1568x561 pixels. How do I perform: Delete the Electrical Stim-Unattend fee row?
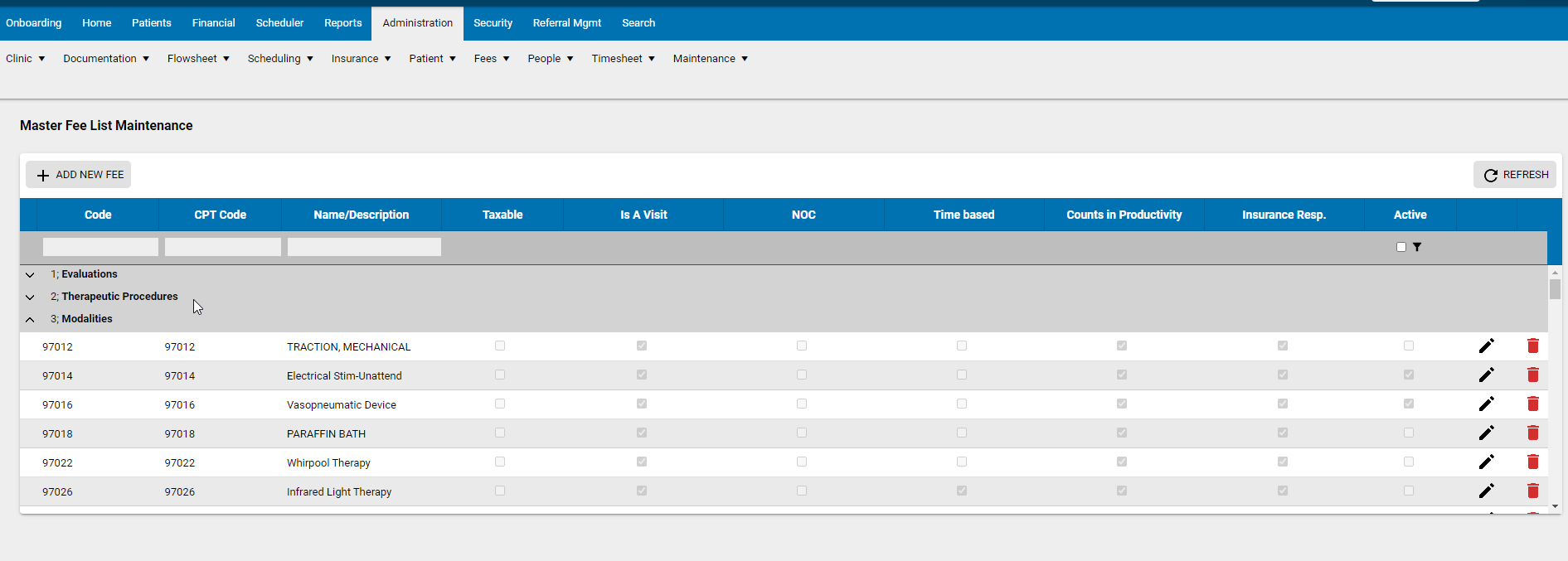(x=1532, y=375)
